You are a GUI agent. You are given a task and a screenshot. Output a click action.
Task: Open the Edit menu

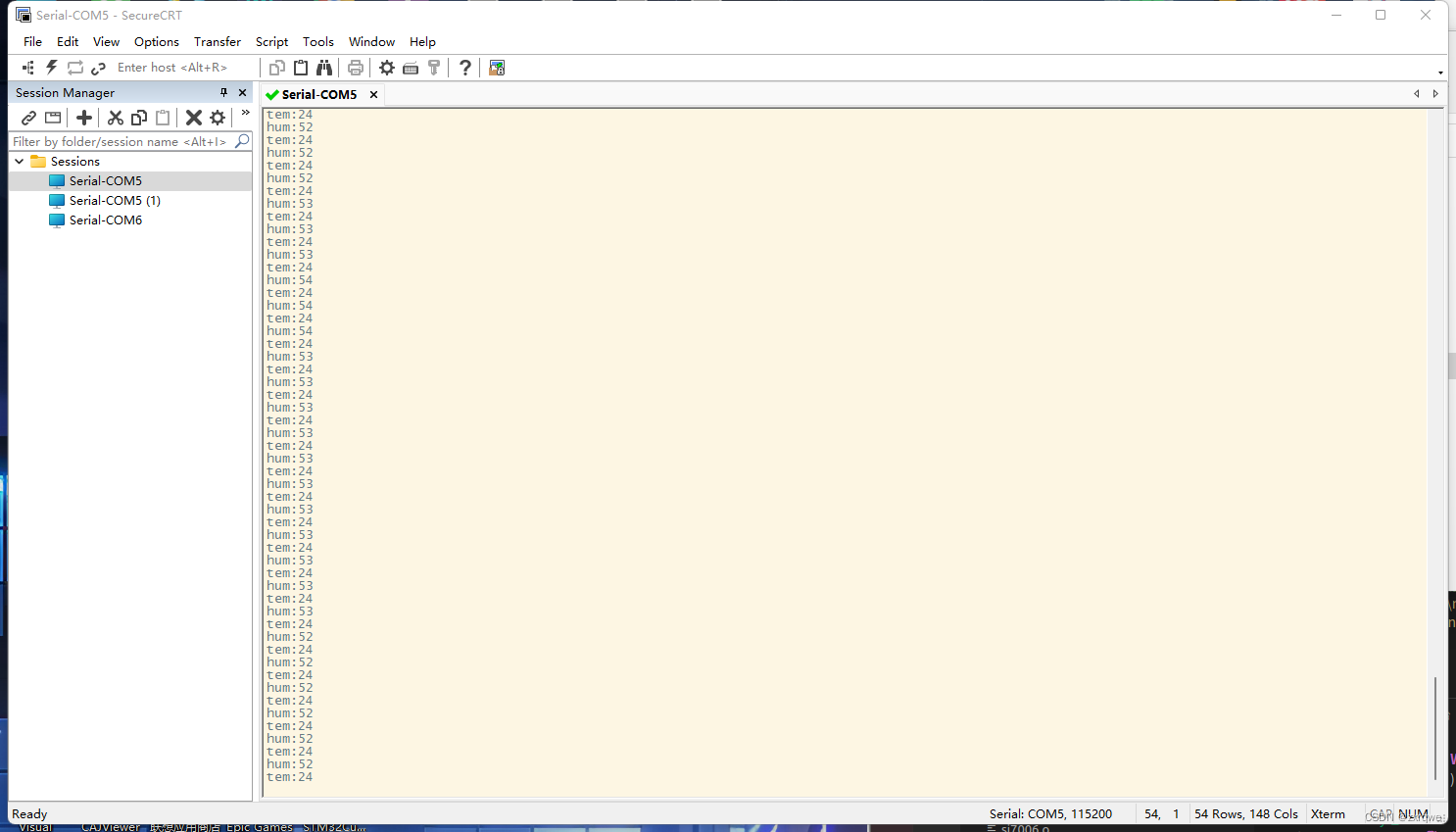(x=68, y=41)
